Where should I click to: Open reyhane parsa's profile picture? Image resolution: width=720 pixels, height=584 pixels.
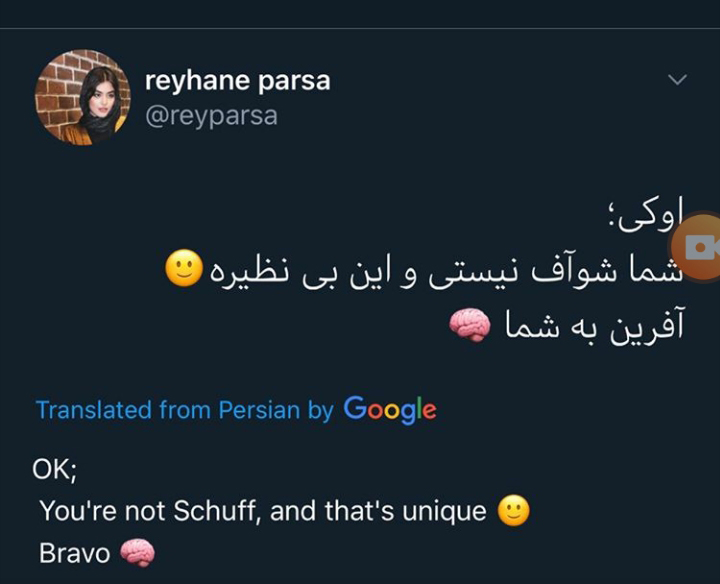(83, 97)
